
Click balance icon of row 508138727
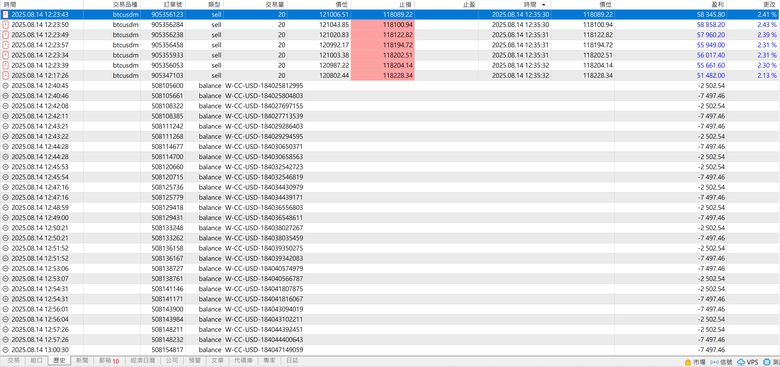coord(5,269)
